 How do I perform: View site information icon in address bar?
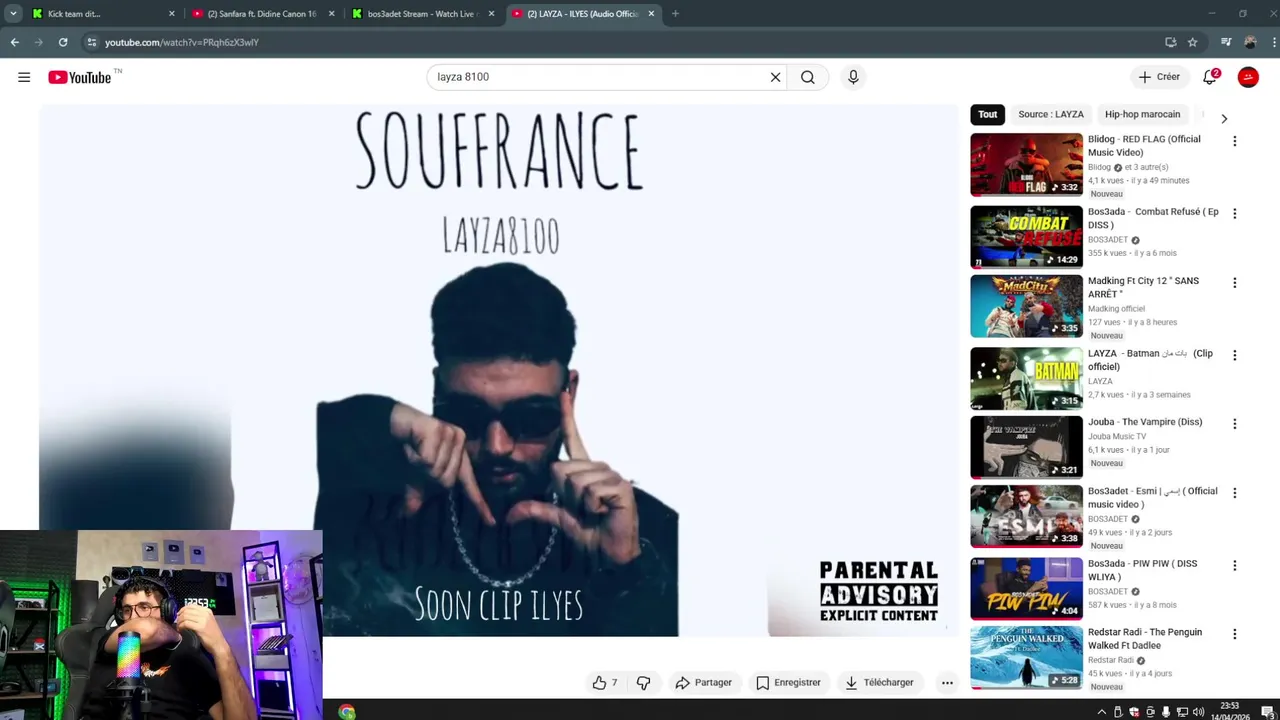pos(92,42)
